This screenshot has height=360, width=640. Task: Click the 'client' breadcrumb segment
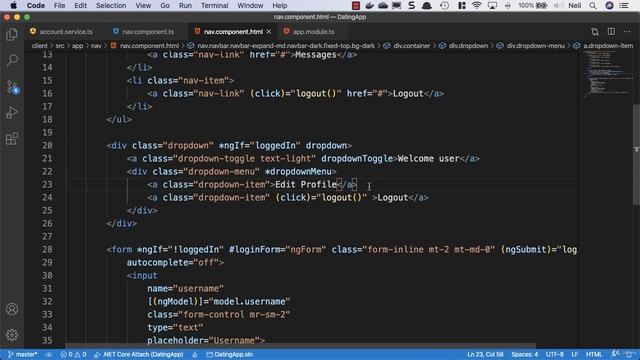point(40,46)
